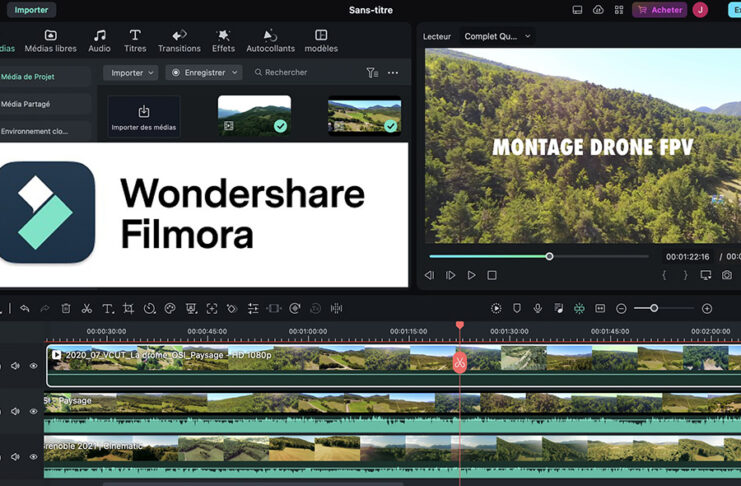Image resolution: width=741 pixels, height=486 pixels.
Task: Click the screen layout icon in title bar
Action: (x=577, y=10)
